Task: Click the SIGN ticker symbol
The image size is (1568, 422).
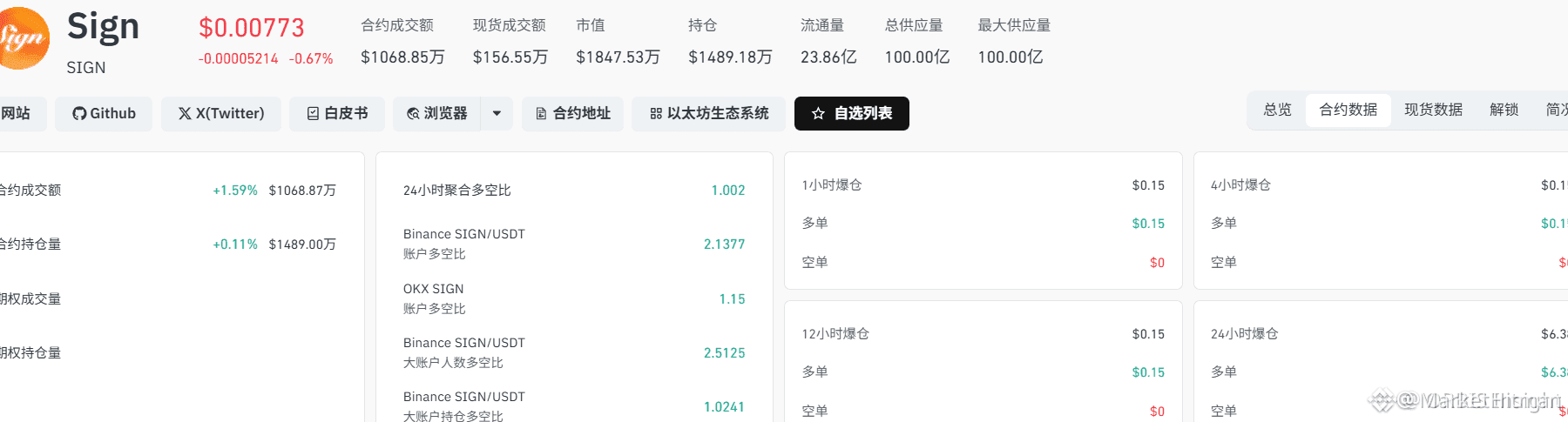Action: click(86, 68)
